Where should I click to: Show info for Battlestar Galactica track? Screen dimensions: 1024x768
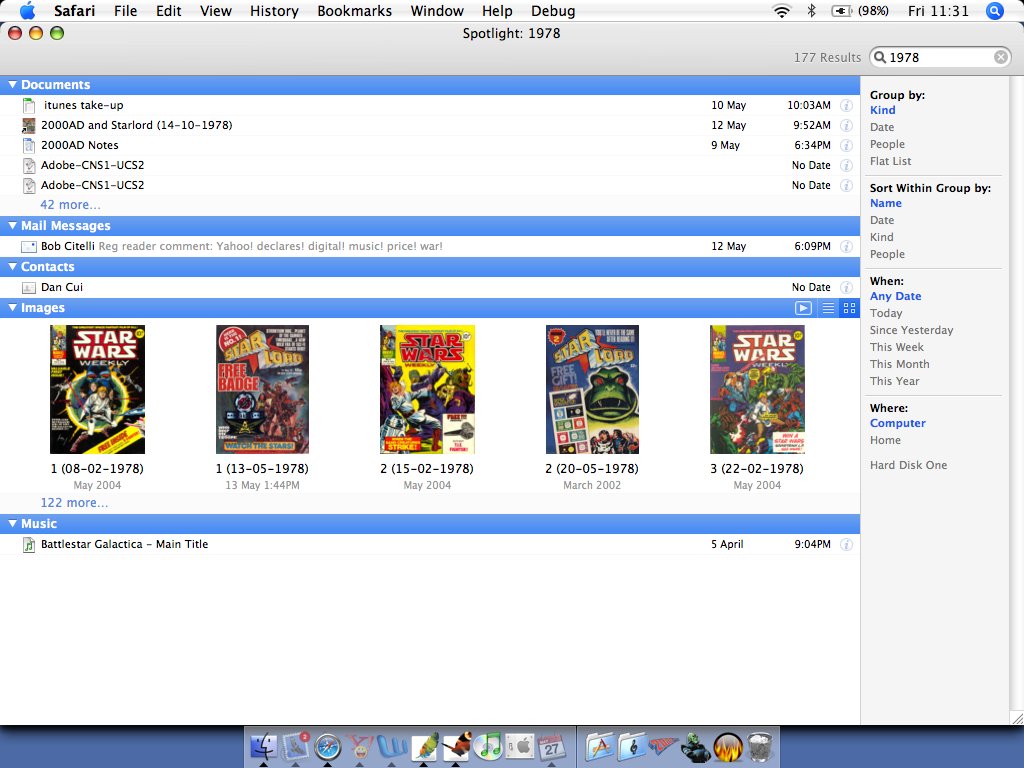click(x=846, y=544)
